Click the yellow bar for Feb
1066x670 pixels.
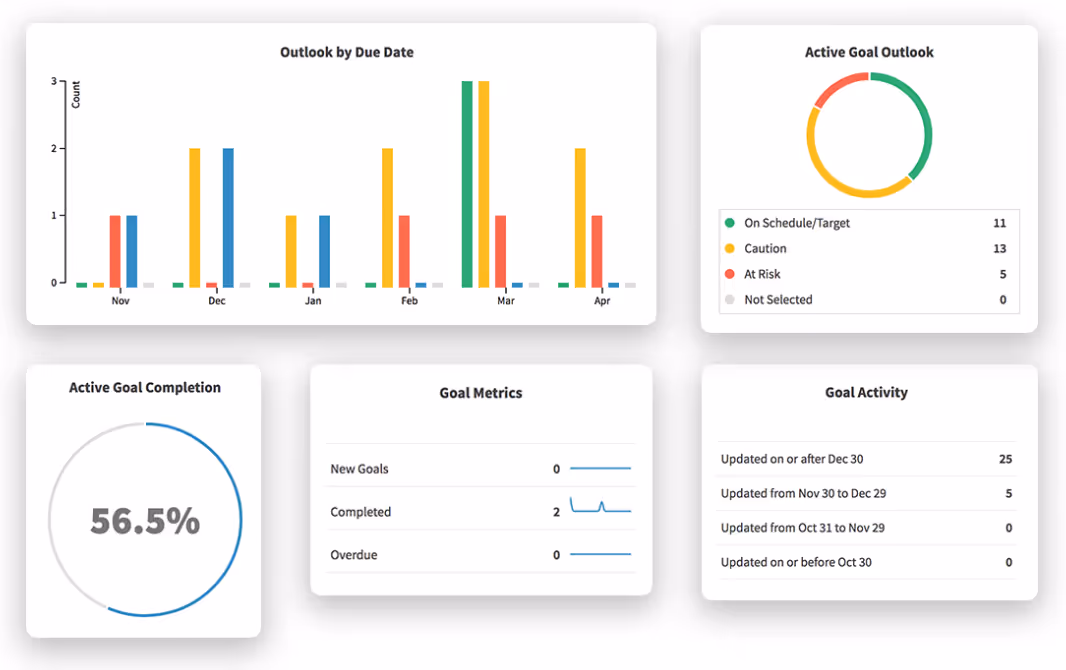[x=388, y=217]
